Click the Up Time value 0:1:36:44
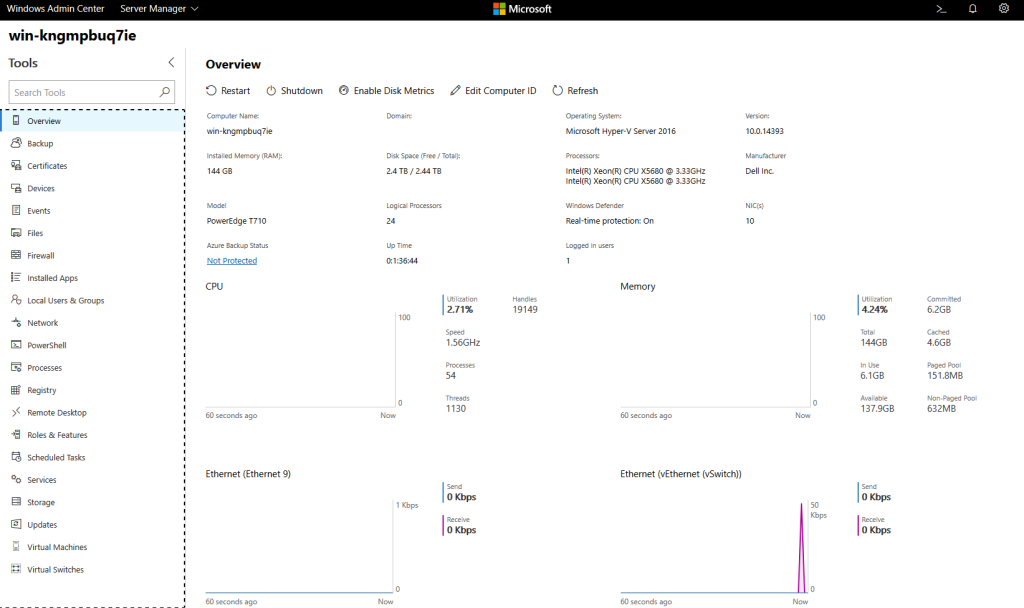Screen dimensions: 1024x608 [402, 261]
